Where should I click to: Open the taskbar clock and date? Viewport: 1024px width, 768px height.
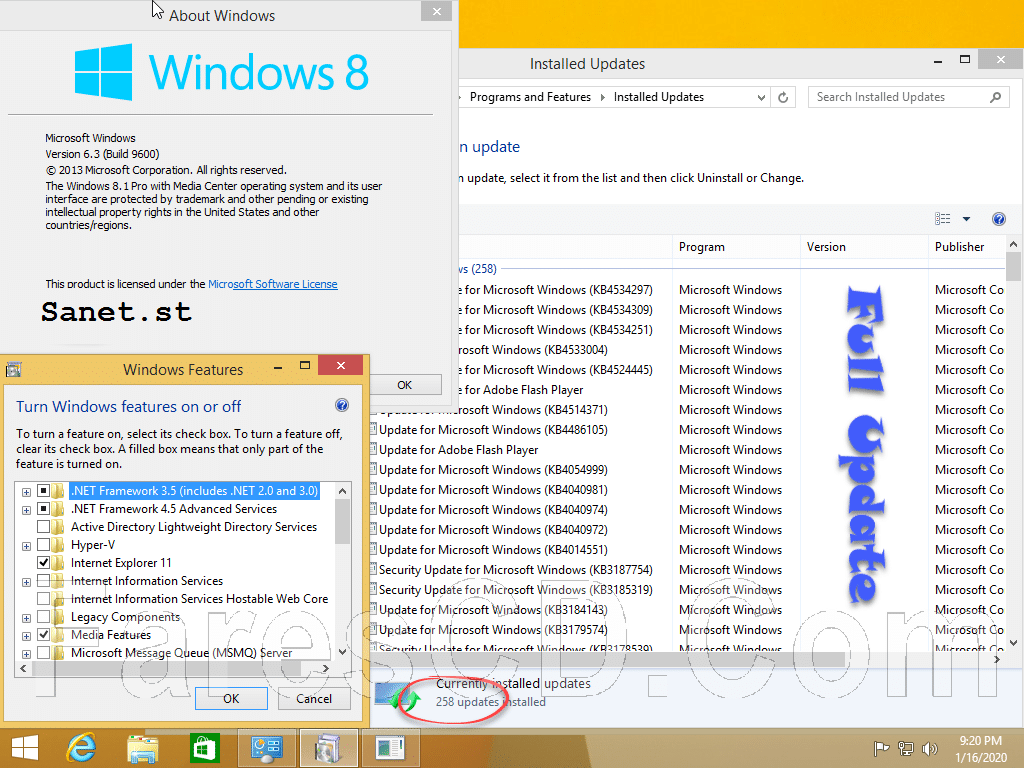[980, 748]
